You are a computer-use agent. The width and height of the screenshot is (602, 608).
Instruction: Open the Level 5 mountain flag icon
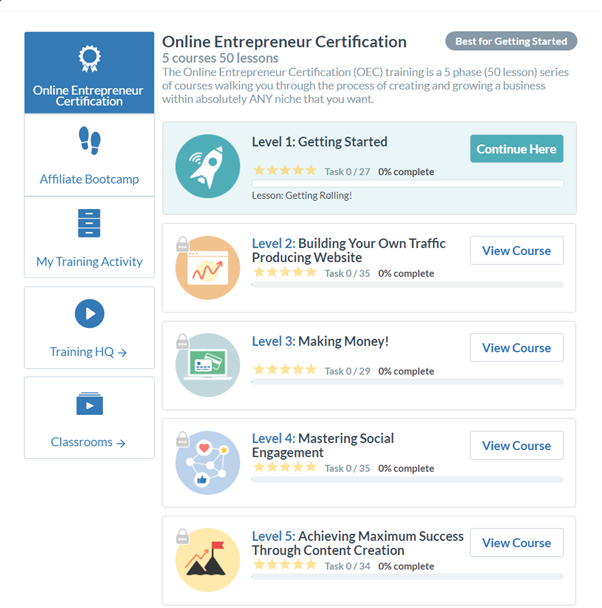(x=207, y=560)
